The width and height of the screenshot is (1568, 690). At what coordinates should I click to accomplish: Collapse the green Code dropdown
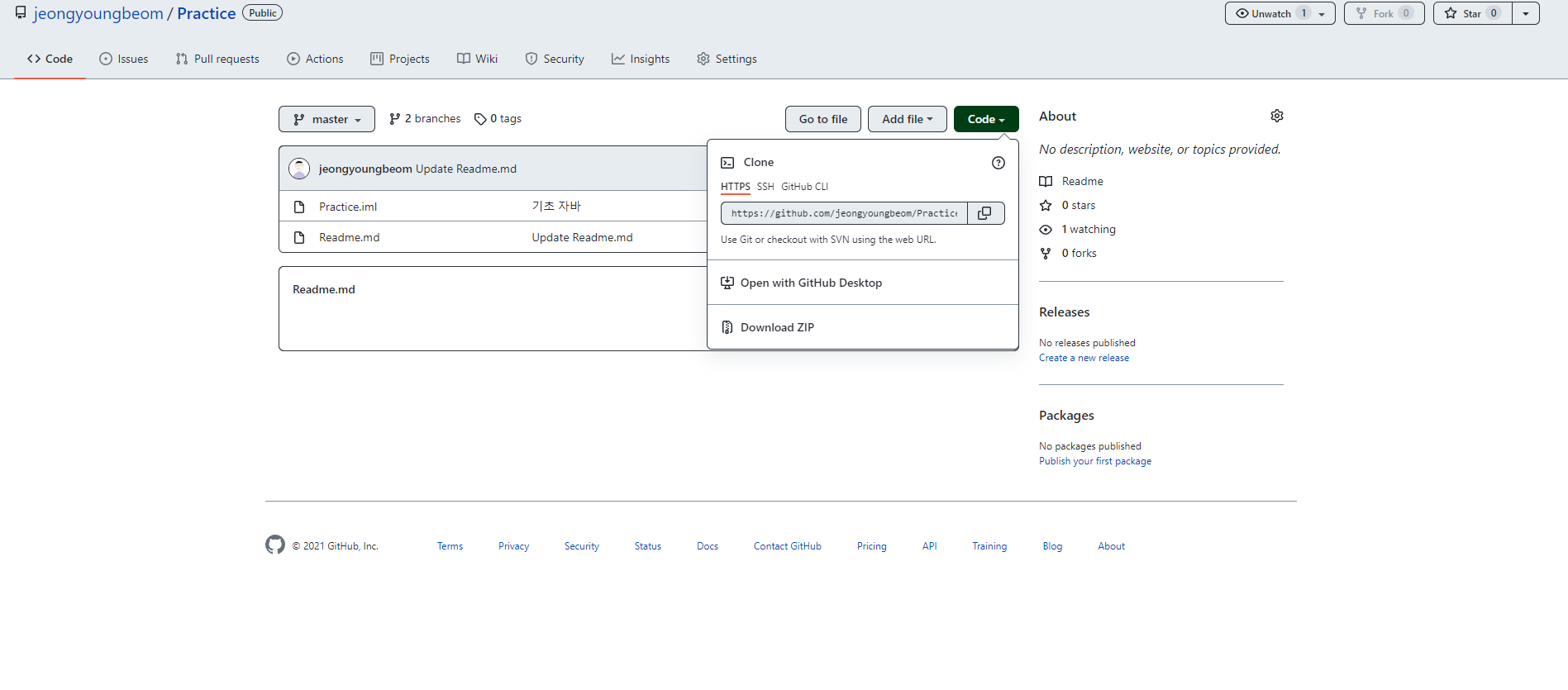coord(986,119)
